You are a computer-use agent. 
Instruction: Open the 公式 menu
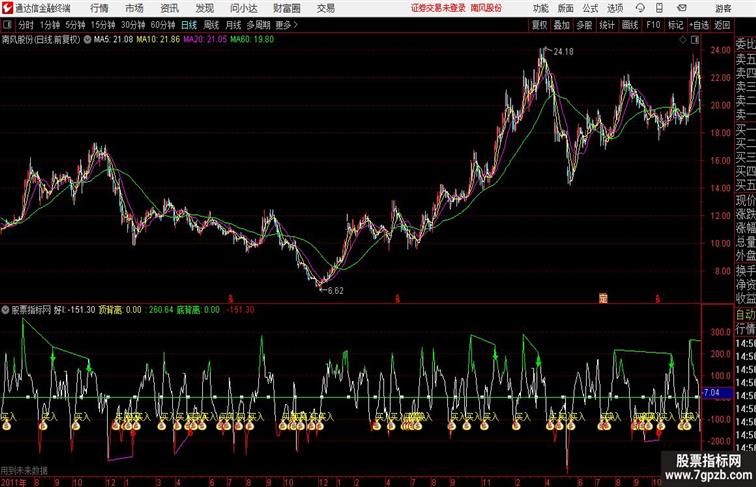pyautogui.click(x=590, y=8)
